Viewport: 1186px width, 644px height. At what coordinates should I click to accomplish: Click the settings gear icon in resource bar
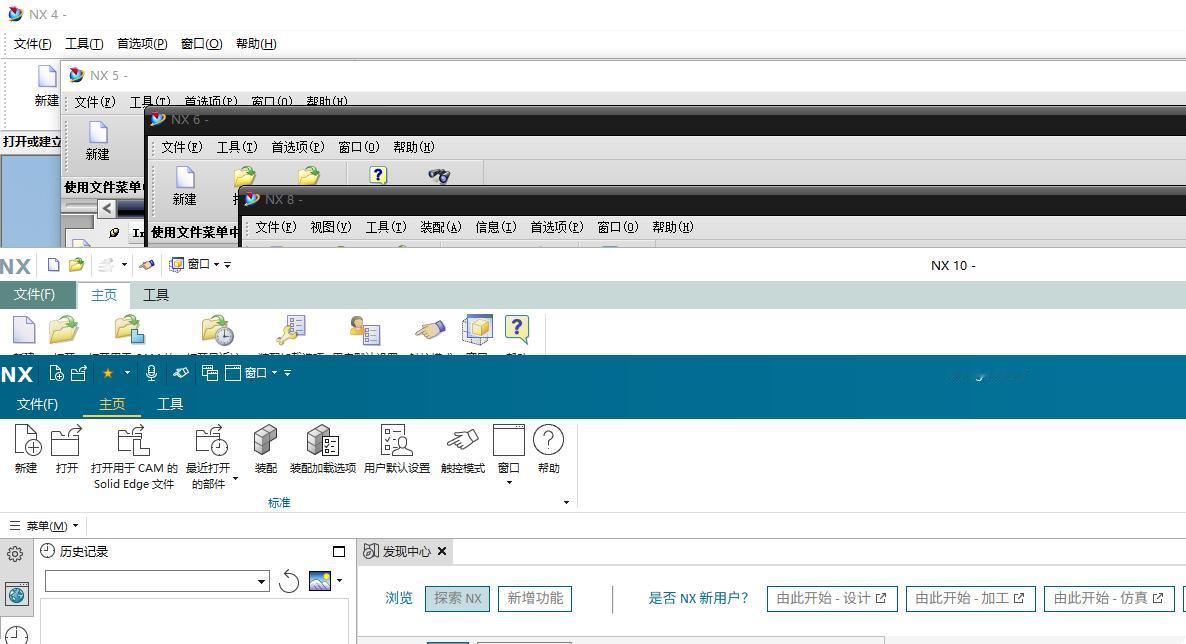click(x=14, y=555)
